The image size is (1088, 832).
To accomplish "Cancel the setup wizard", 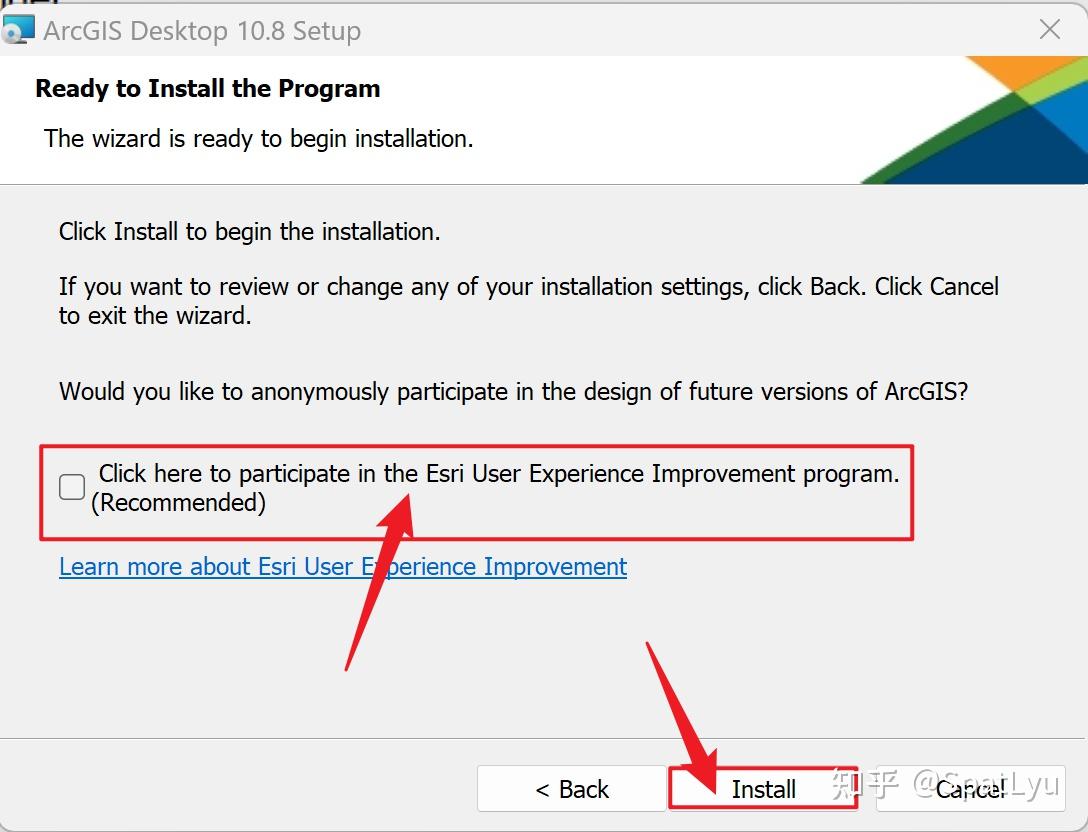I will [970, 789].
